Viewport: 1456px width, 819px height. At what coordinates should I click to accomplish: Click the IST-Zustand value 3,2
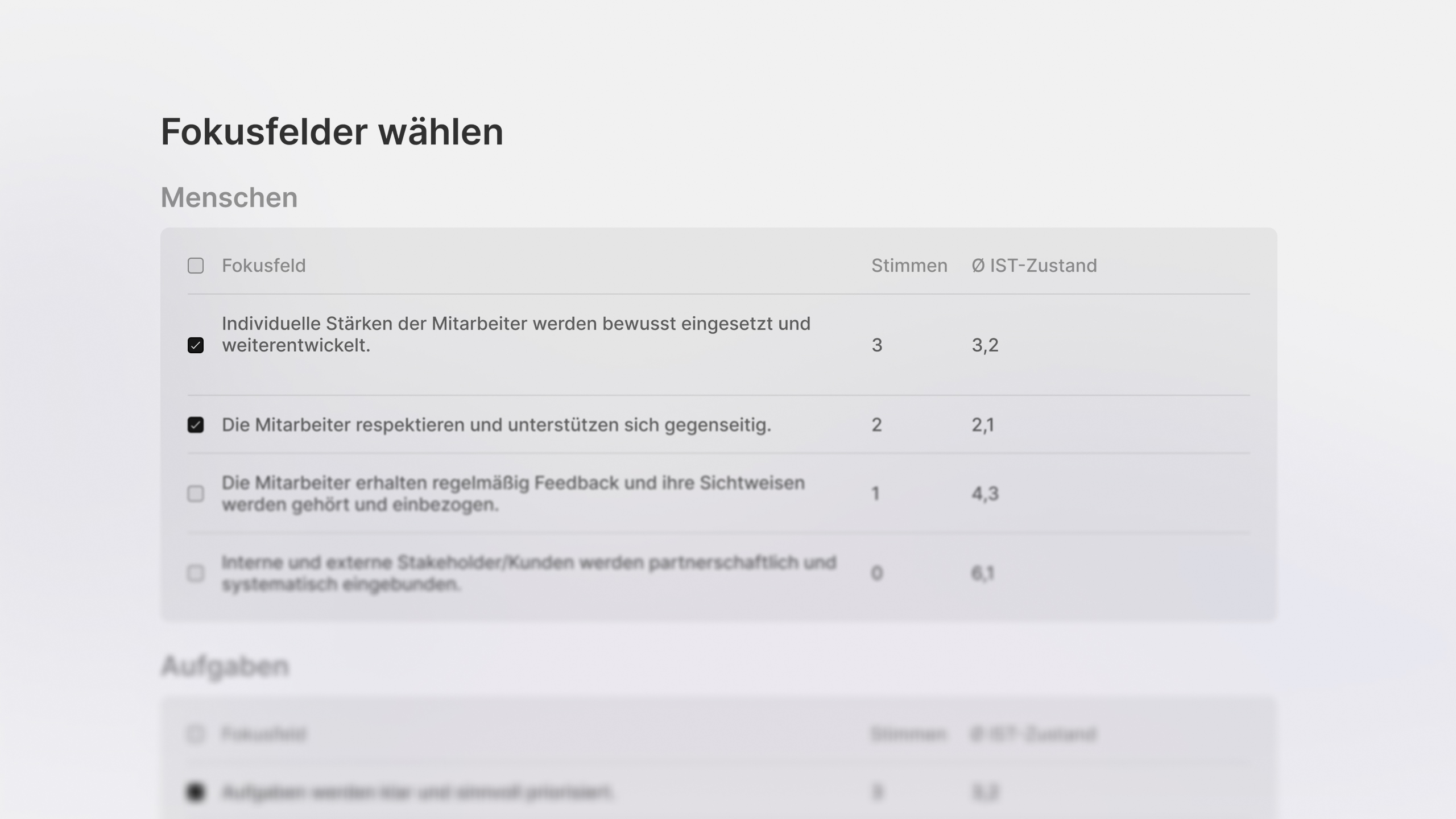point(985,345)
